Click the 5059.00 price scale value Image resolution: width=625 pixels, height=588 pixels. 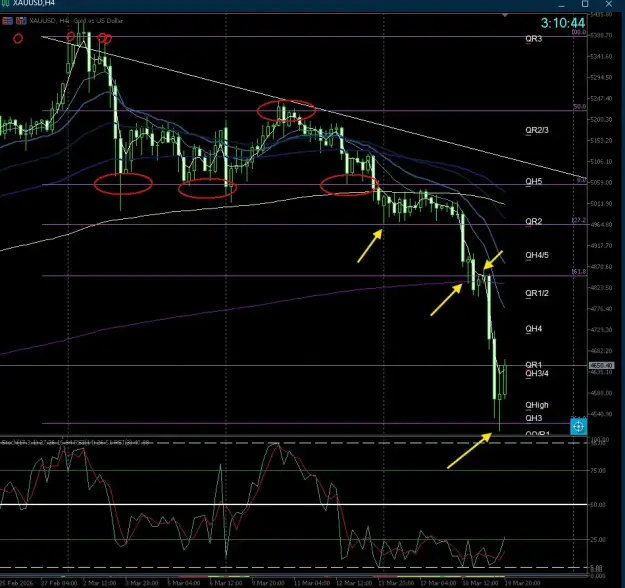601,183
